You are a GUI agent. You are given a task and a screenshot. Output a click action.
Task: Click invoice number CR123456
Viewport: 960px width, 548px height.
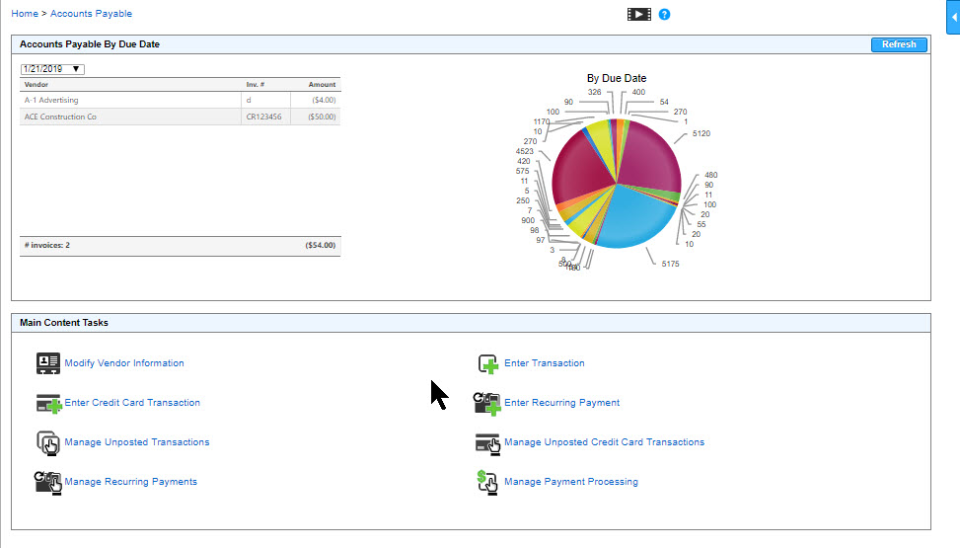pyautogui.click(x=264, y=116)
